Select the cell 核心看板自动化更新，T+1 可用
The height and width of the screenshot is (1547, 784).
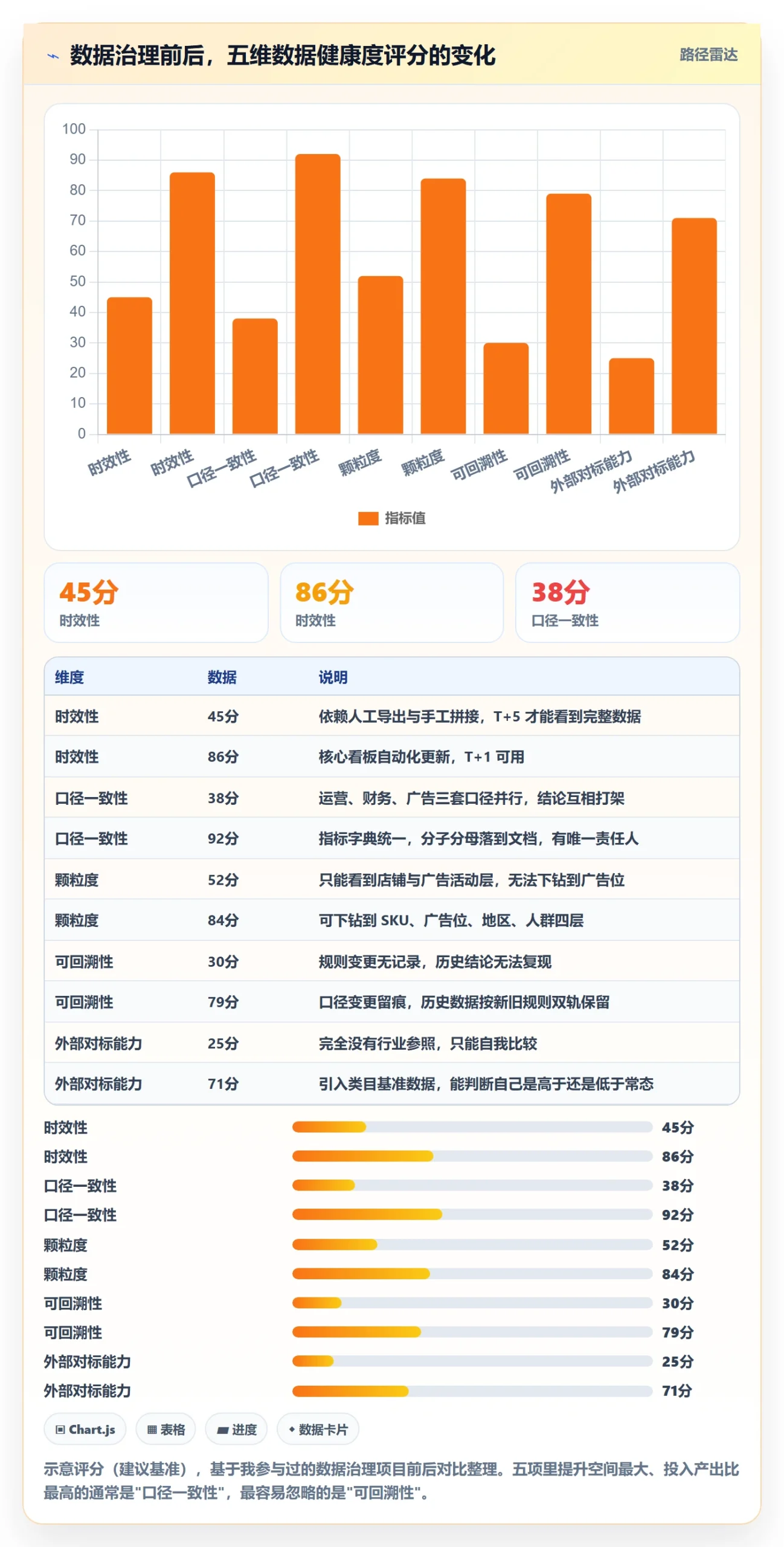(421, 757)
